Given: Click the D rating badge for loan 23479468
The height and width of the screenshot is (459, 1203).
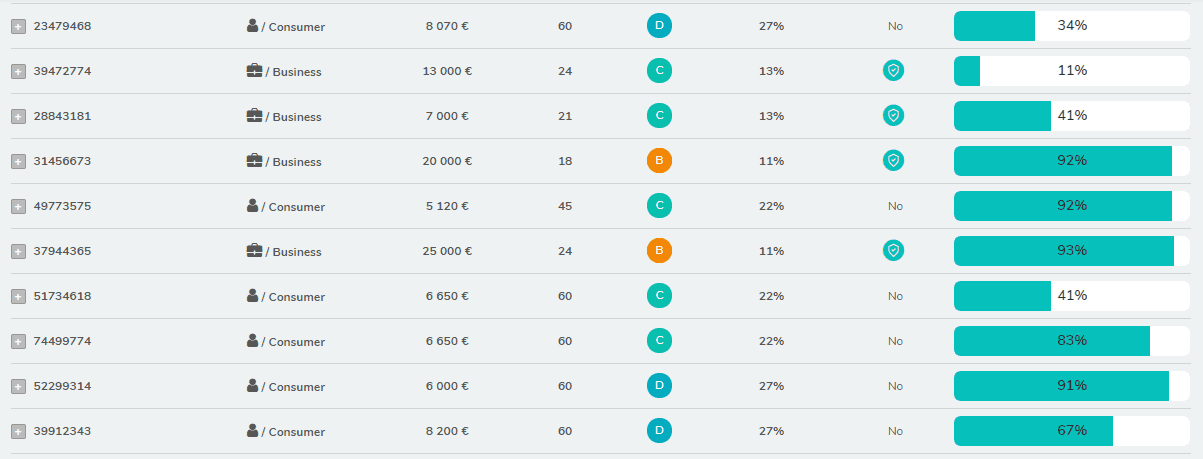Looking at the screenshot, I should [659, 25].
